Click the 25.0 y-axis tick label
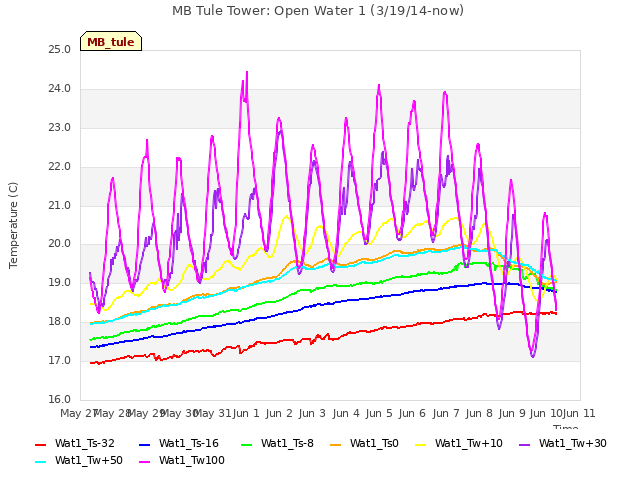Viewport: 640px width, 480px height. click(60, 50)
